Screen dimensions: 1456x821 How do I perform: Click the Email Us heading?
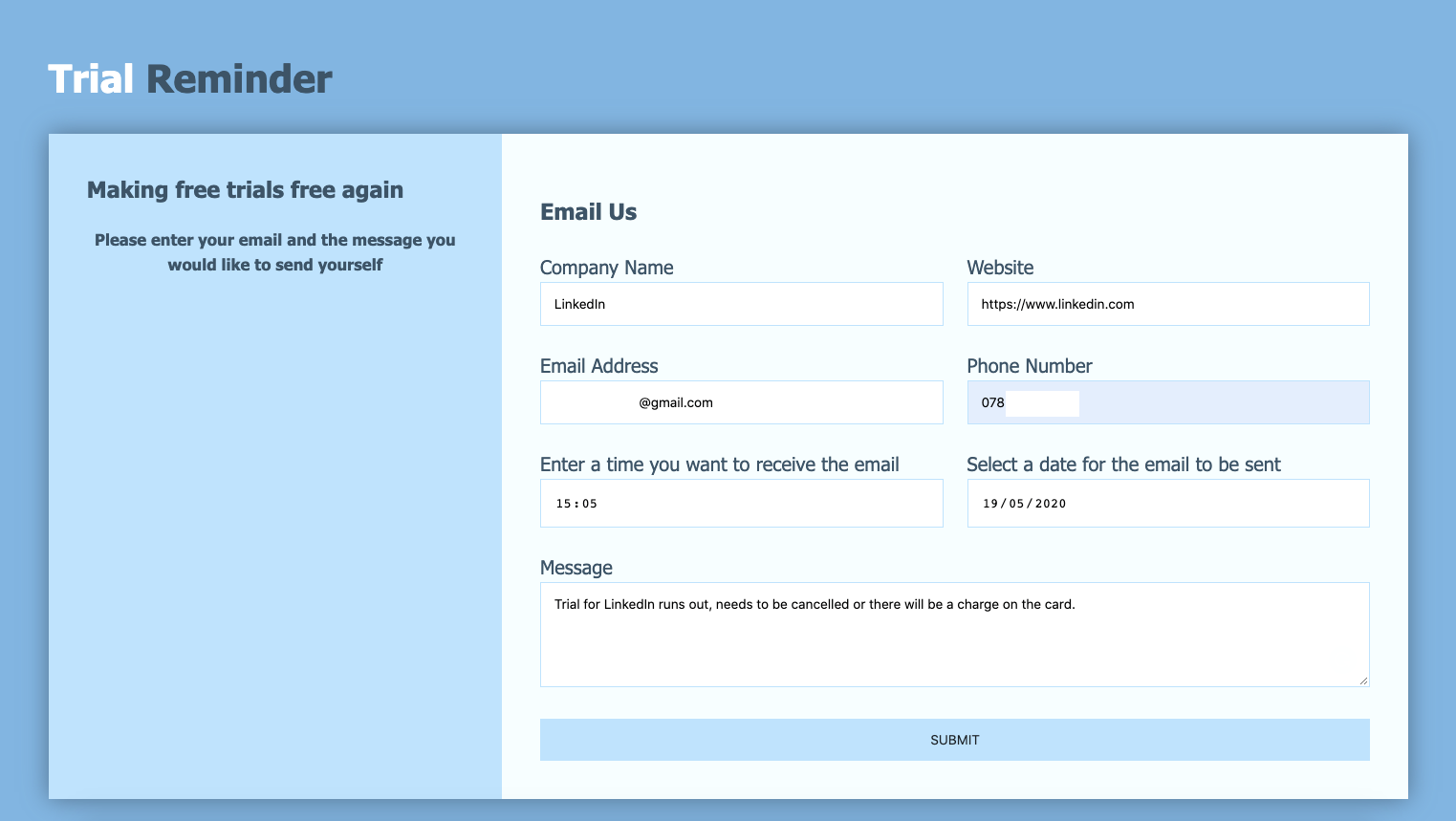[588, 211]
